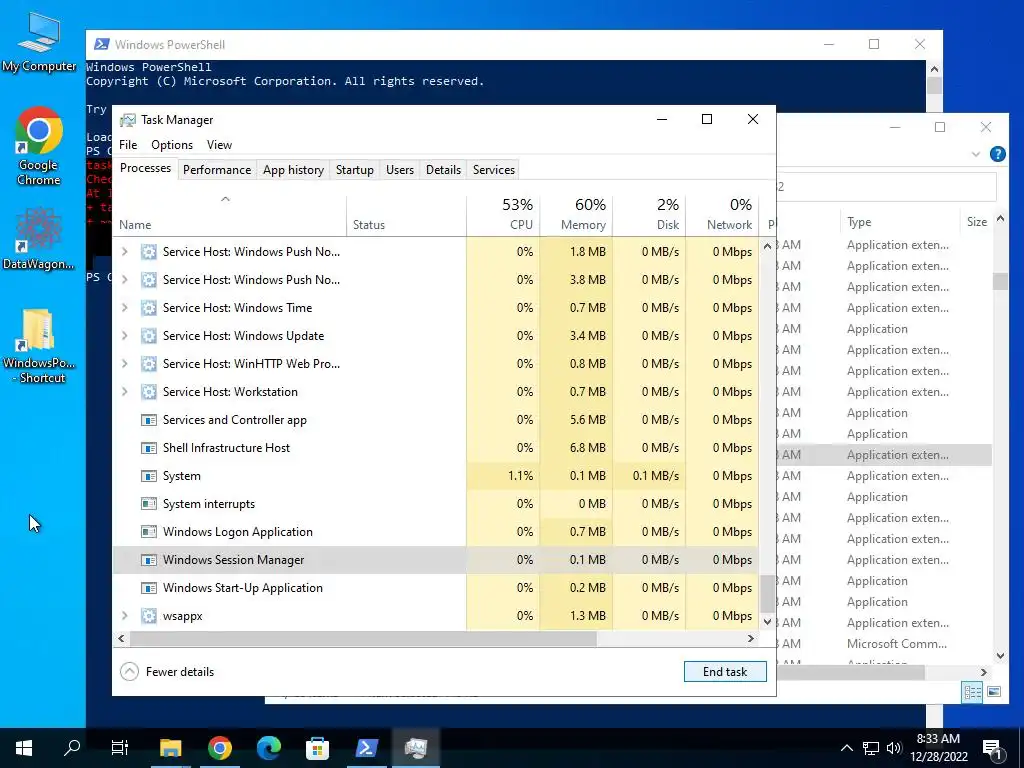Switch to PowerShell from taskbar
1024x768 pixels.
tap(366, 748)
